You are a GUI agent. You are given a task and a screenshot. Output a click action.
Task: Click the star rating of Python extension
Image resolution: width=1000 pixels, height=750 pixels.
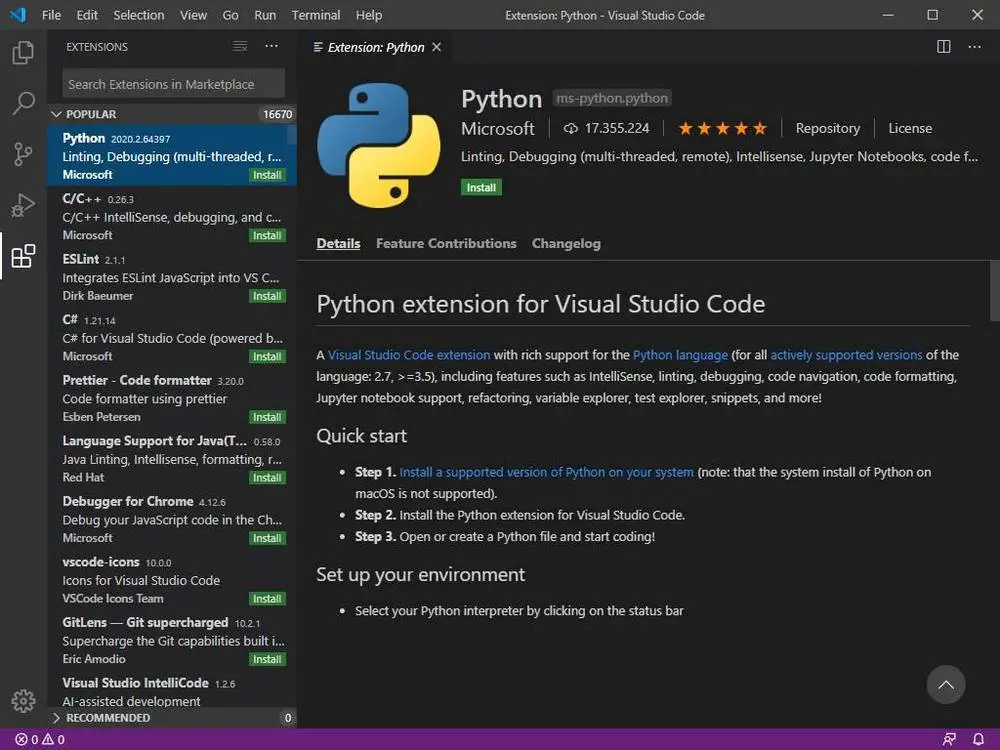pyautogui.click(x=722, y=128)
